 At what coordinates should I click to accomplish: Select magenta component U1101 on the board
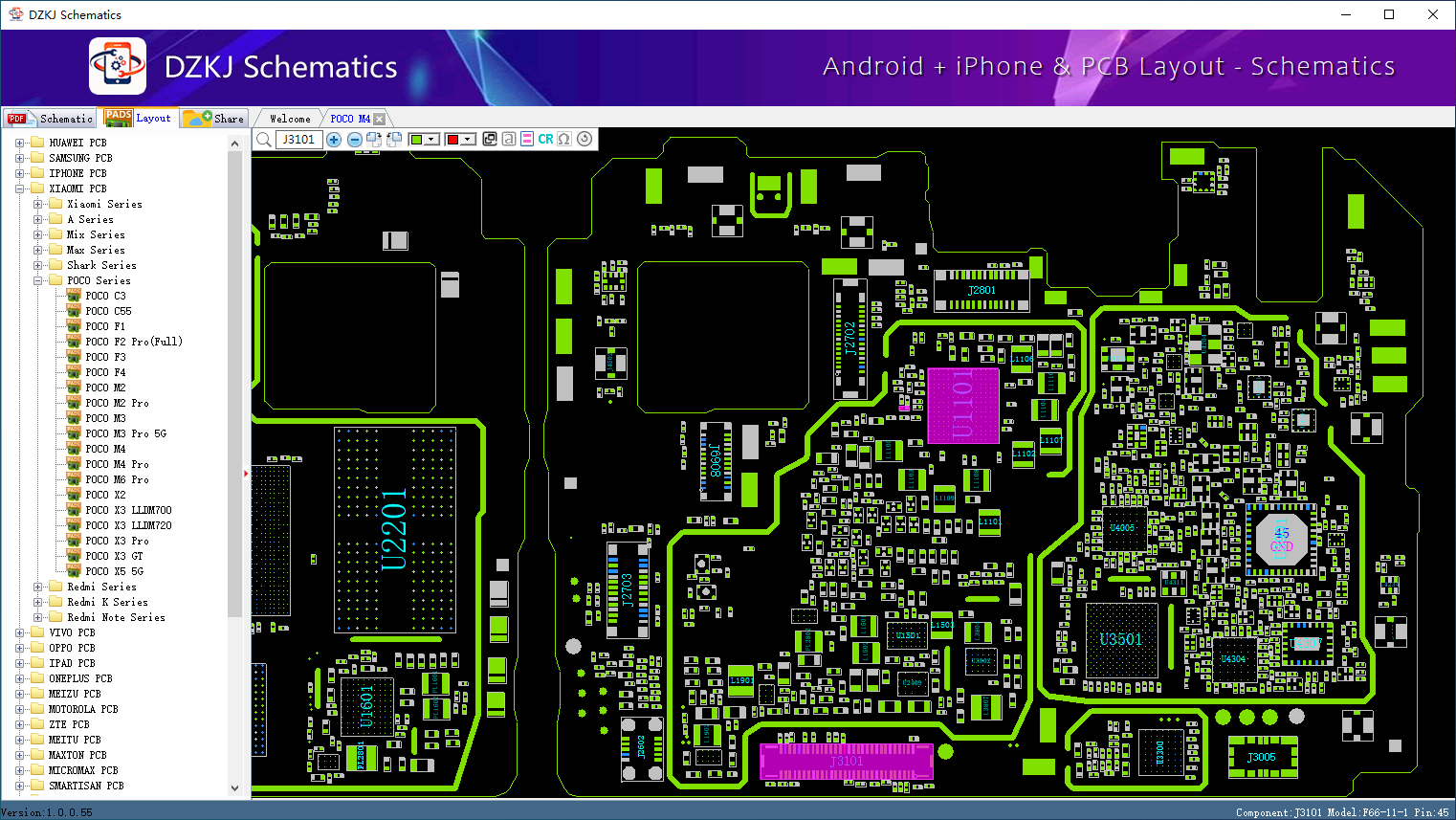click(963, 405)
